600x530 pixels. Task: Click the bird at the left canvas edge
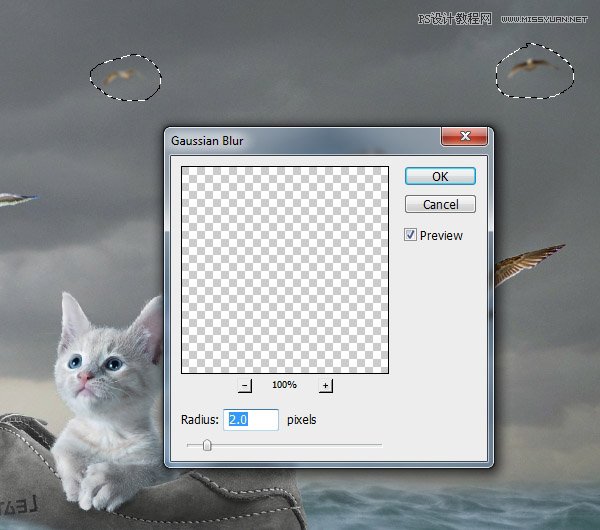pos(14,198)
